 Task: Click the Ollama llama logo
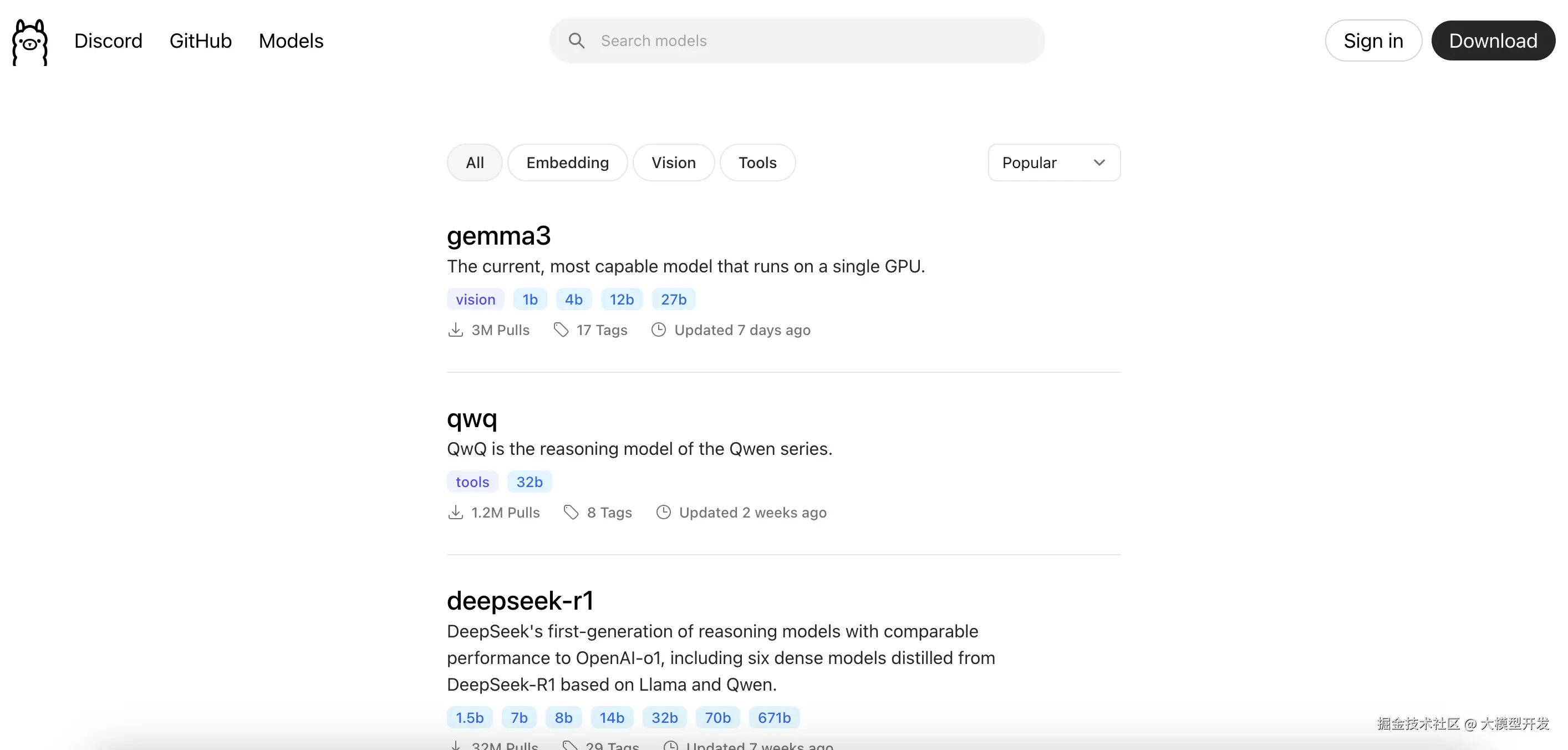[30, 42]
